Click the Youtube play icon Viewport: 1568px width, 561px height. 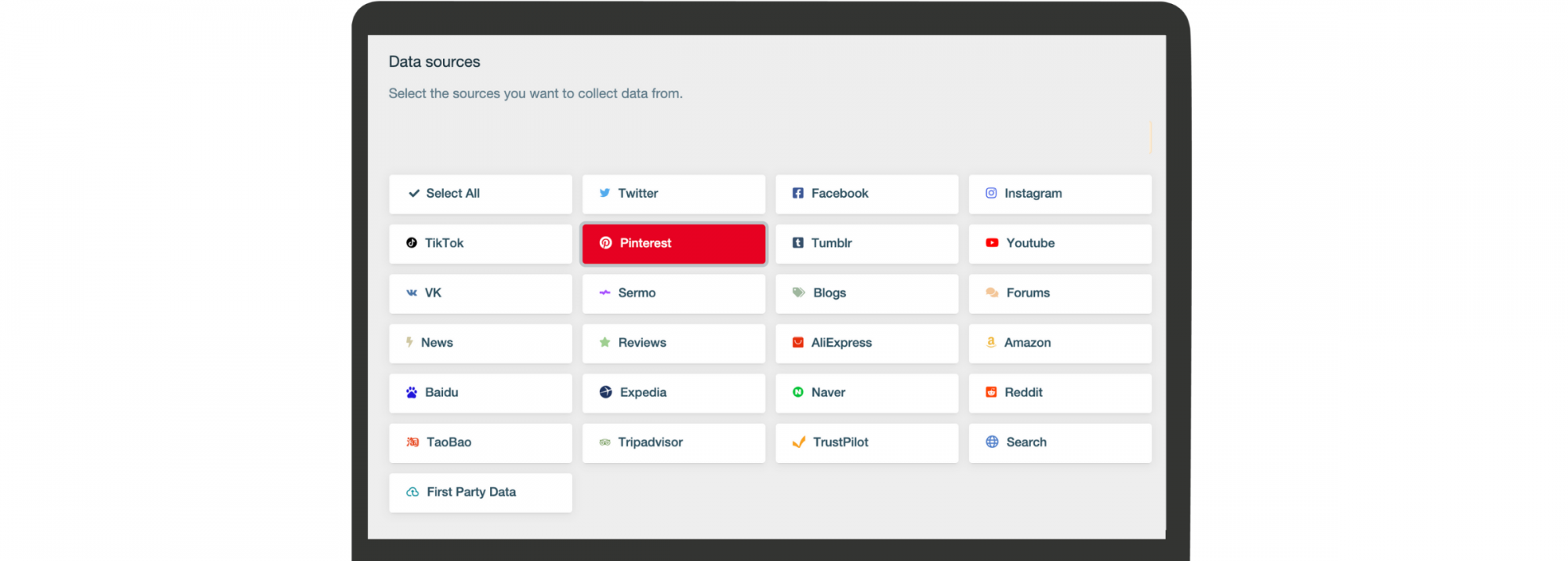click(x=992, y=243)
